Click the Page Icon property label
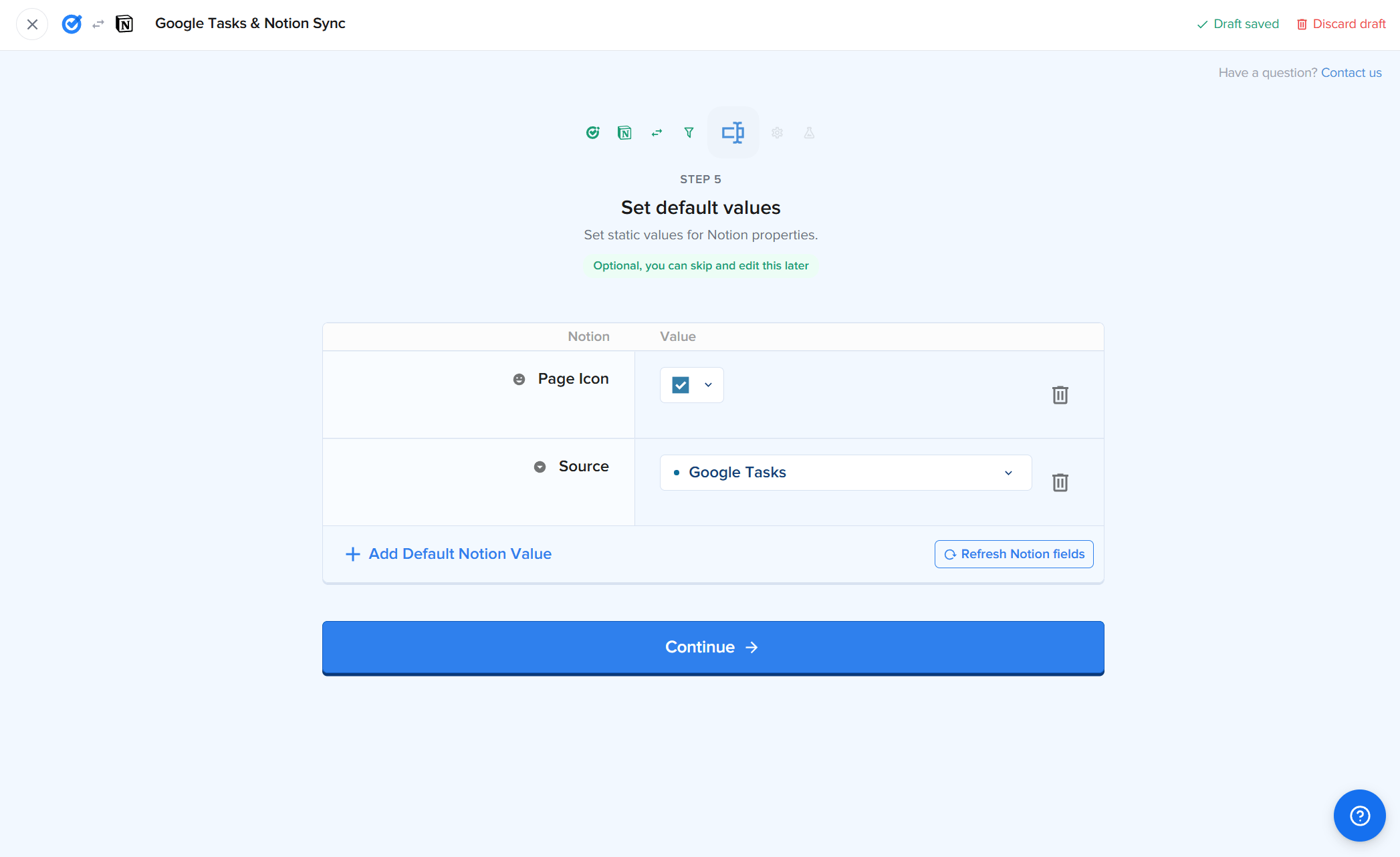The image size is (1400, 857). 573,379
